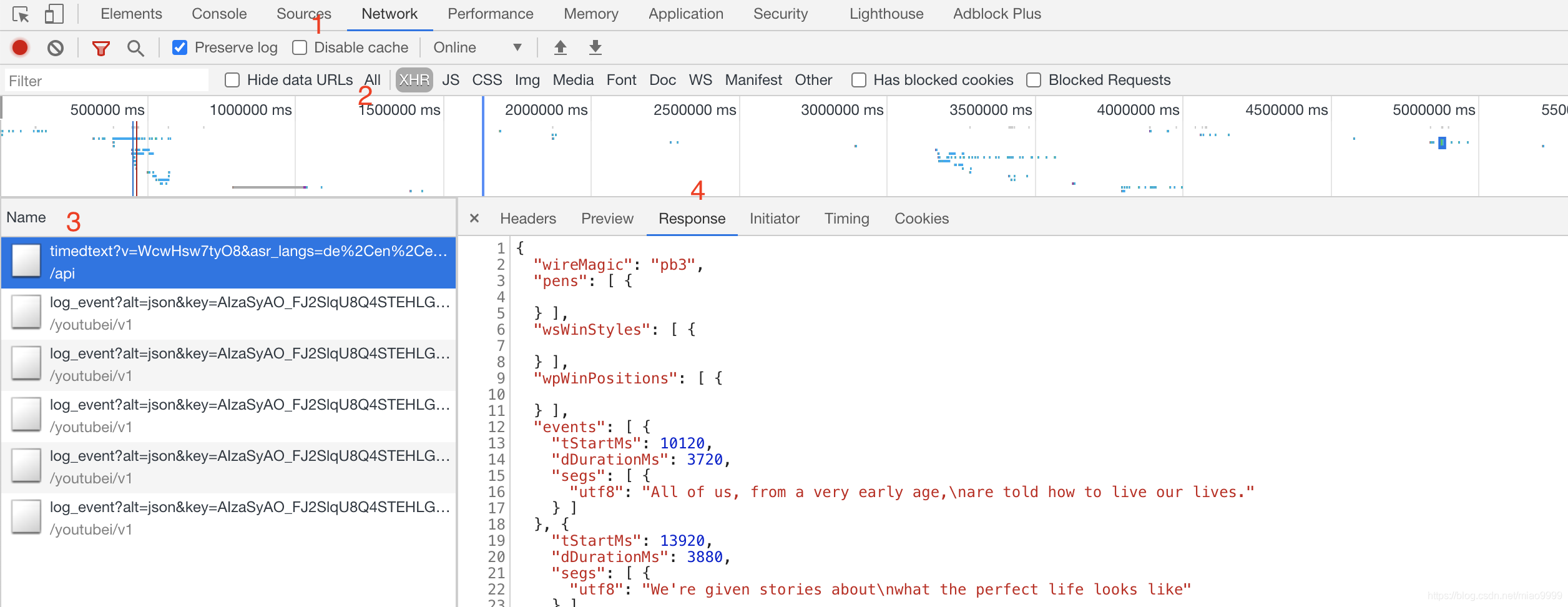Open the Cookies detail tab
This screenshot has width=1568, height=607.
pyautogui.click(x=922, y=219)
